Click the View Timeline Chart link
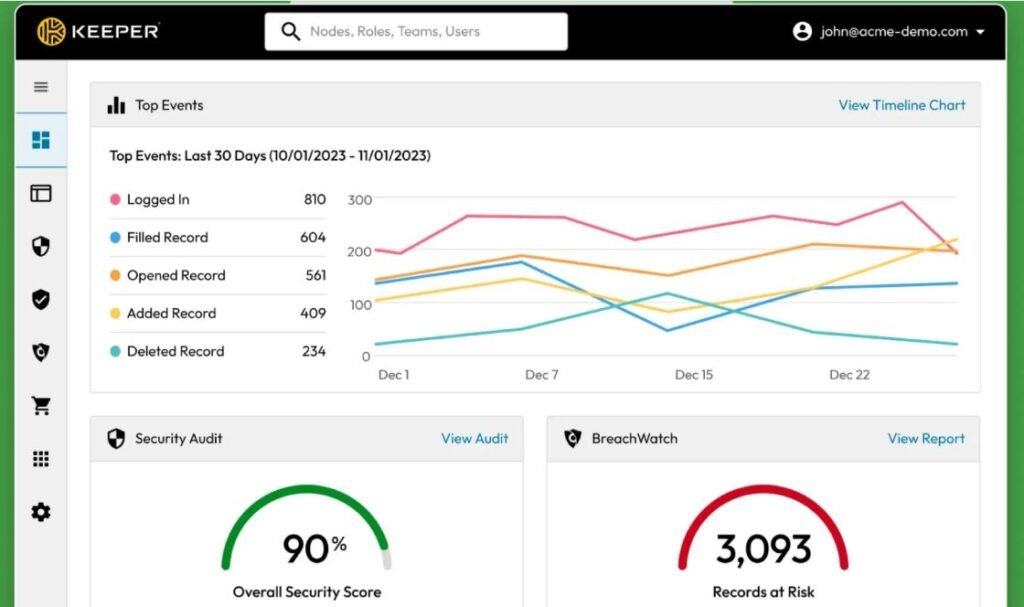This screenshot has width=1024, height=607. click(901, 105)
